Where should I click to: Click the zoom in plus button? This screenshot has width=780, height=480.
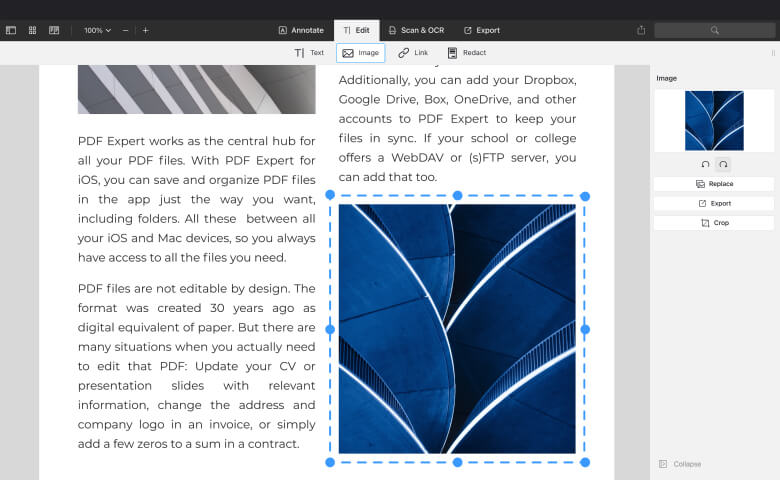click(145, 30)
